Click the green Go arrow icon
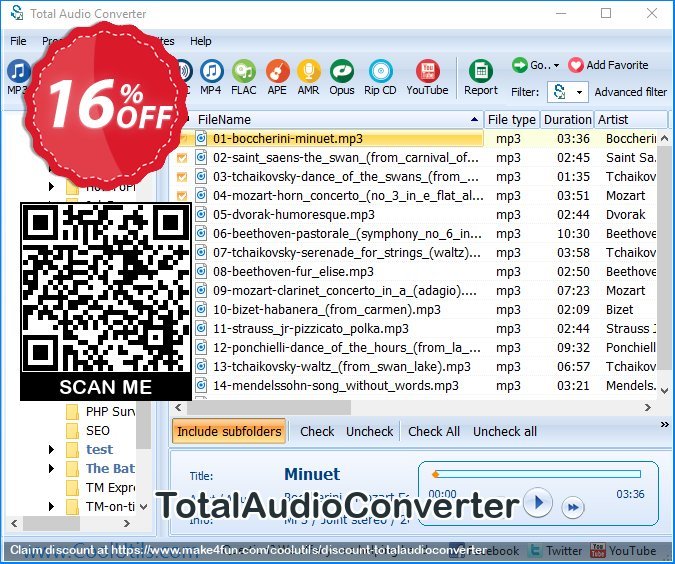The width and height of the screenshot is (675, 564). coord(520,65)
